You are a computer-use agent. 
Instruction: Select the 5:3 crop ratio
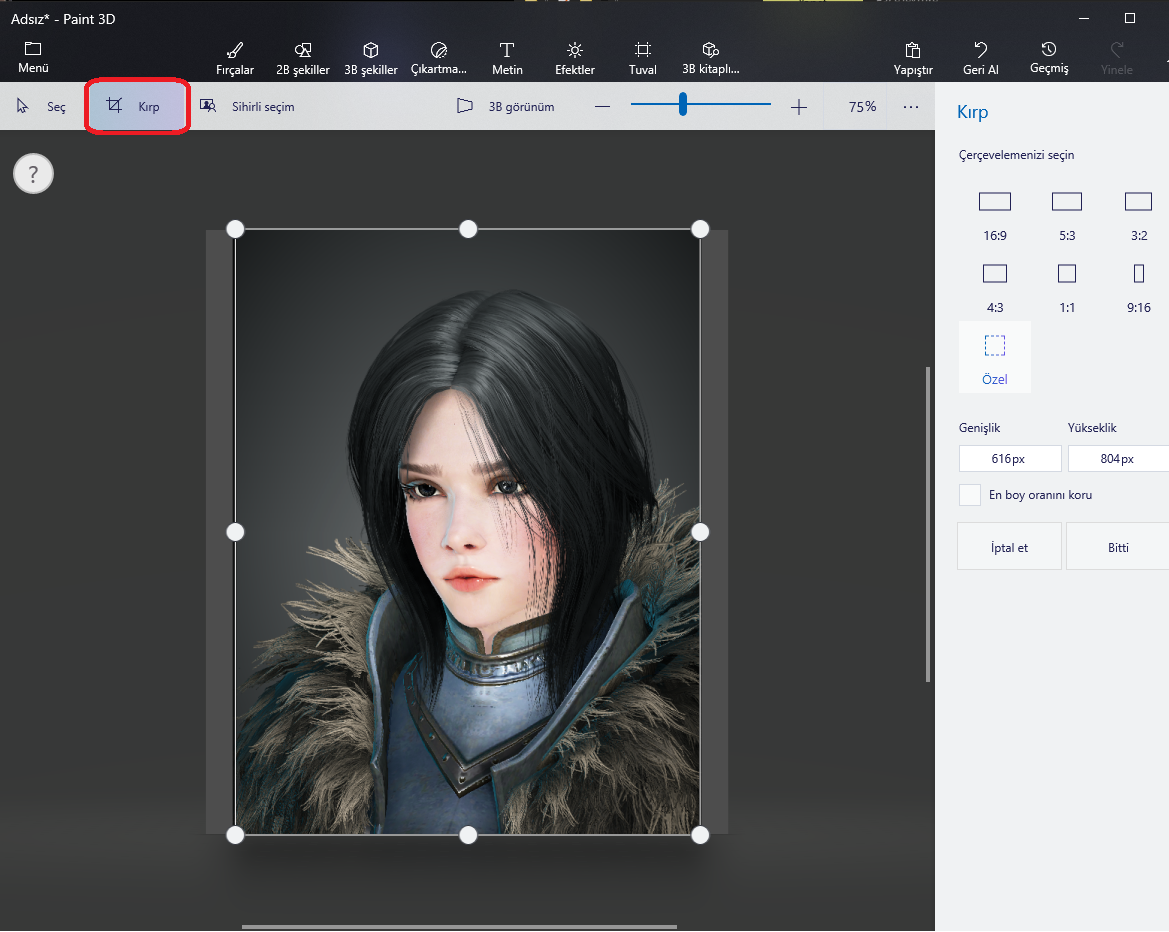1067,217
